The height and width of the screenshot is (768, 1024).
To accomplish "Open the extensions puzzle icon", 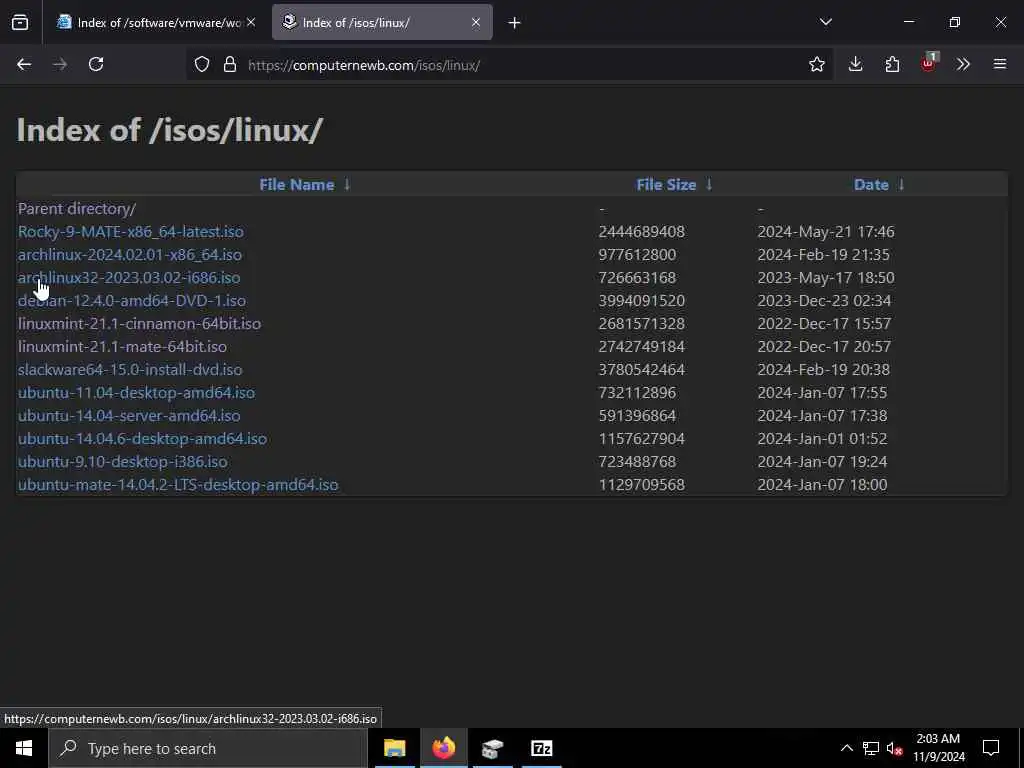I will point(892,64).
